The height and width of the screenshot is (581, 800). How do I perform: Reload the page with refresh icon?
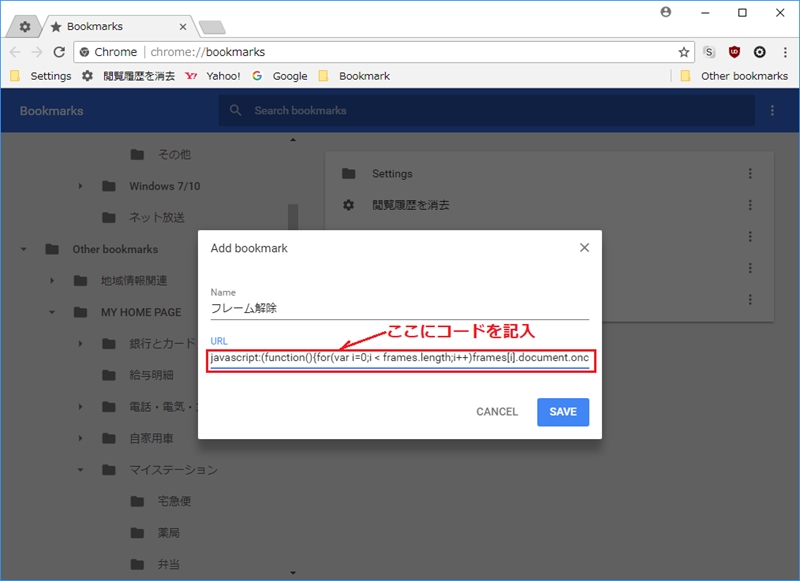[x=59, y=52]
